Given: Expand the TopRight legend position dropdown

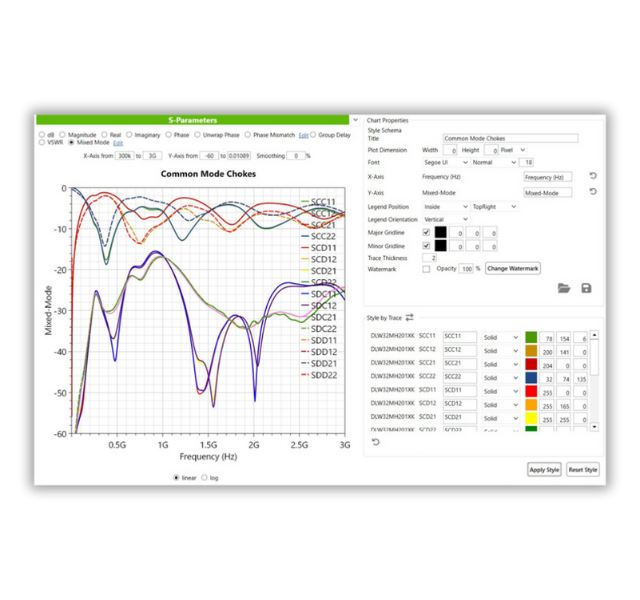Looking at the screenshot, I should (495, 206).
